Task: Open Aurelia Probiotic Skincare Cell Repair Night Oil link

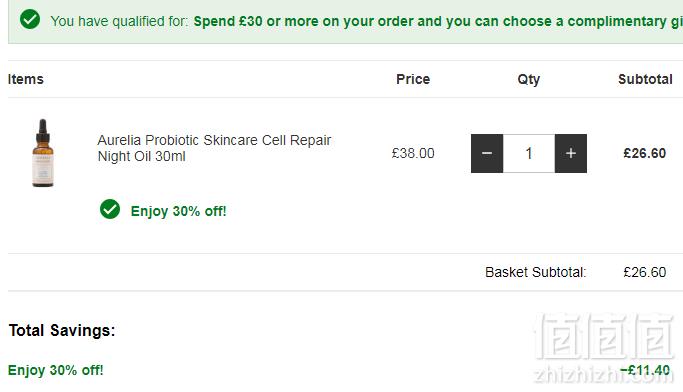Action: pyautogui.click(x=214, y=148)
